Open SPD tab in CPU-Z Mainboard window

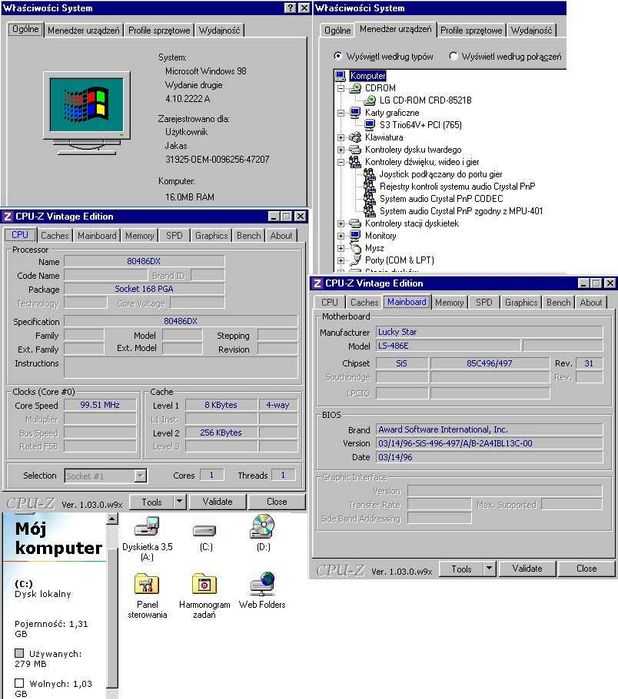(484, 302)
